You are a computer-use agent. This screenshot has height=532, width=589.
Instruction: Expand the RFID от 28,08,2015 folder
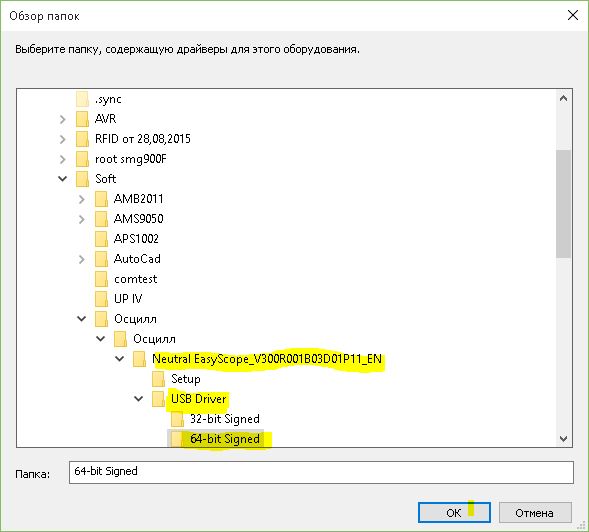tap(63, 139)
